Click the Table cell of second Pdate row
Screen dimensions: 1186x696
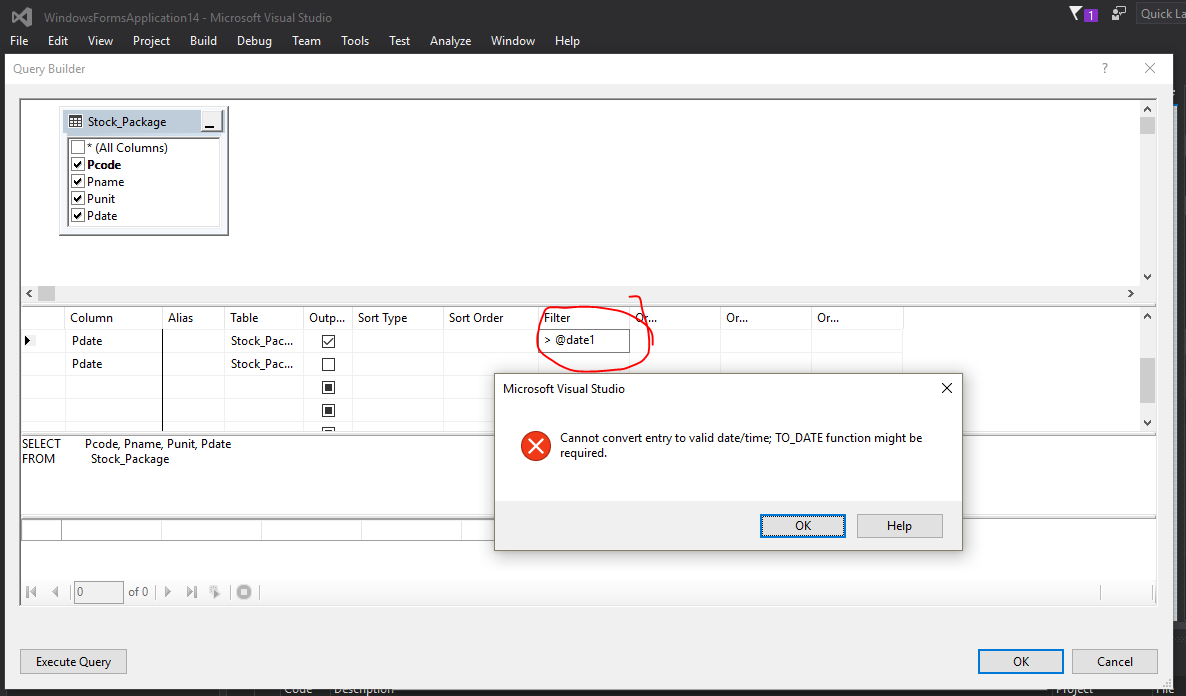tap(262, 364)
